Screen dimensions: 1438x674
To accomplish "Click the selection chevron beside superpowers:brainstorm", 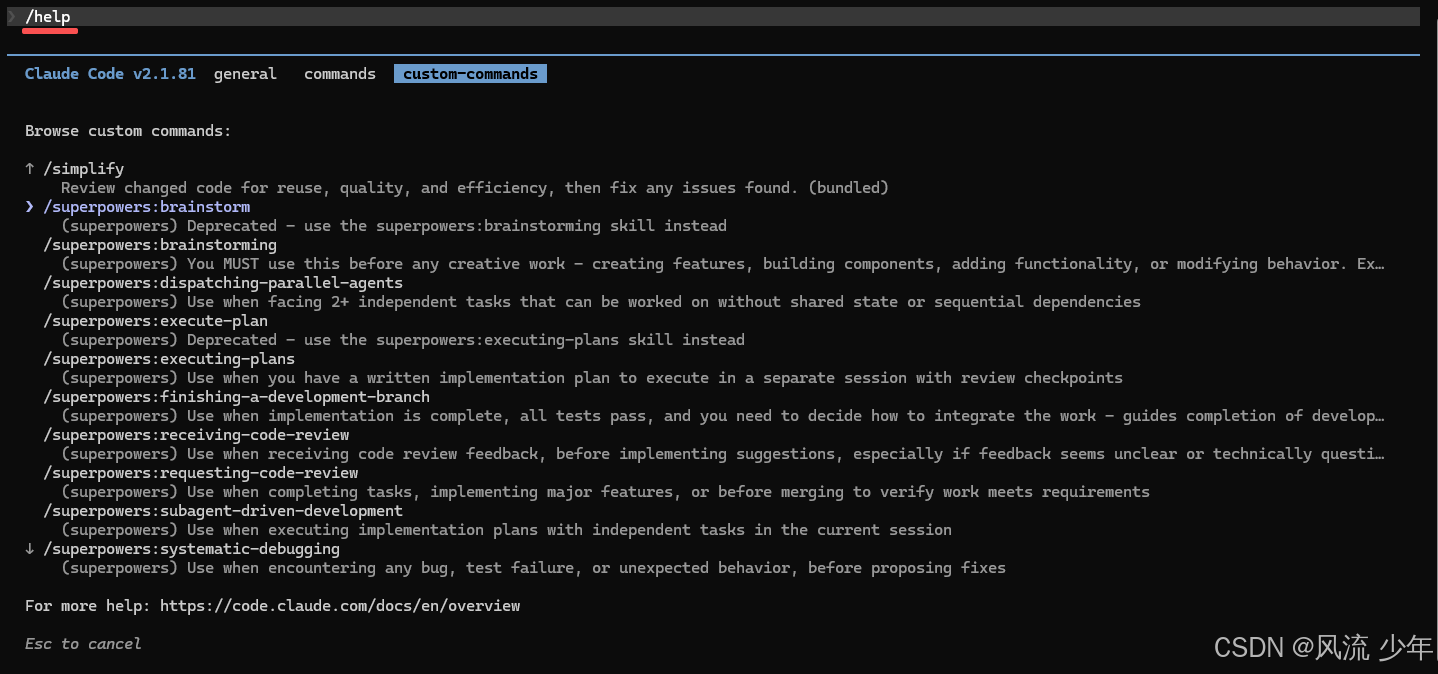I will pyautogui.click(x=30, y=207).
